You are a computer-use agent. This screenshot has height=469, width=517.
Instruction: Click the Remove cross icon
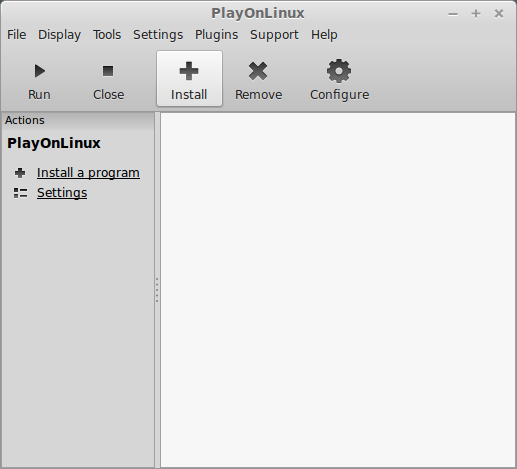(258, 71)
